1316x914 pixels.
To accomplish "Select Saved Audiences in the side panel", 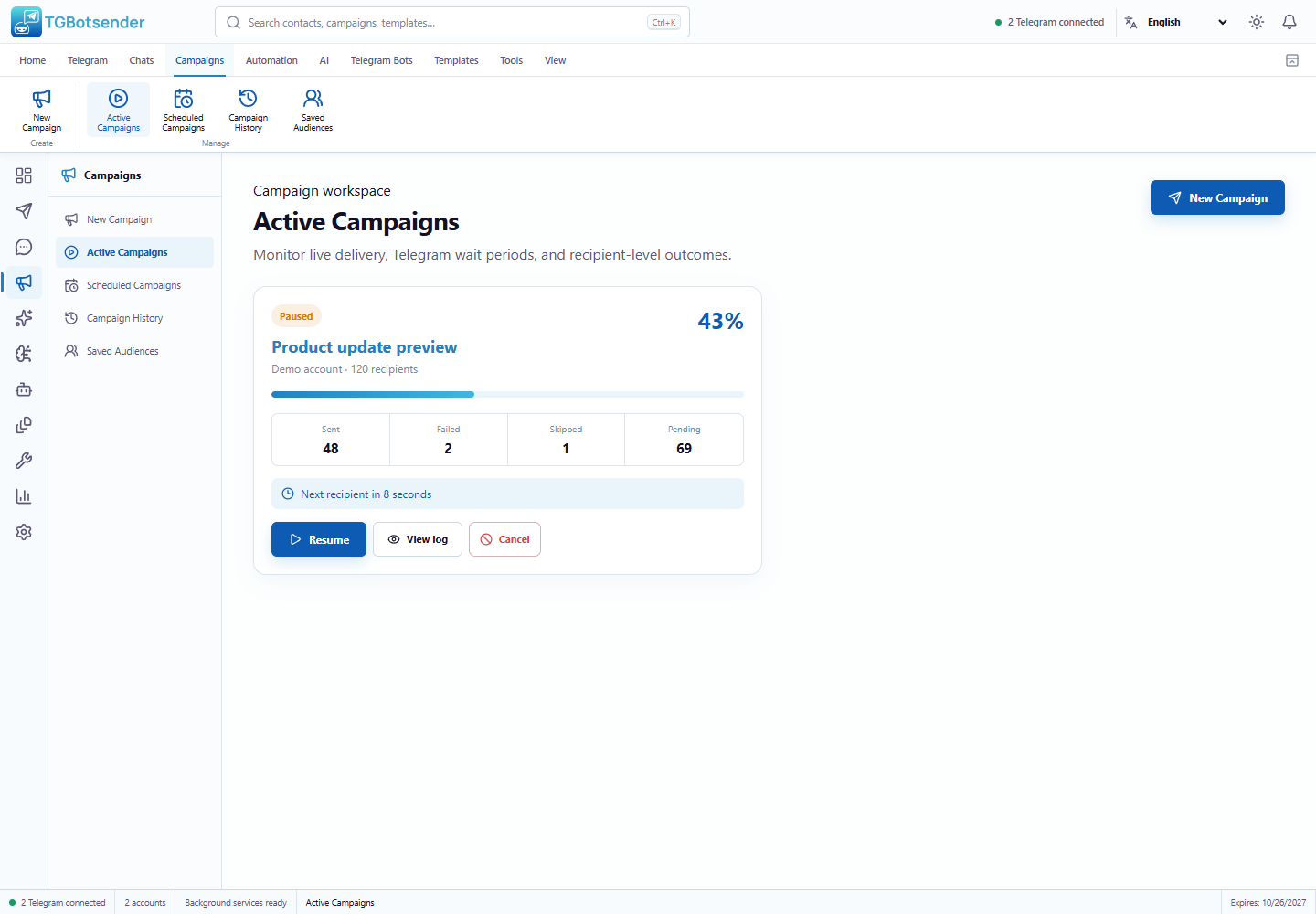I will pyautogui.click(x=134, y=351).
